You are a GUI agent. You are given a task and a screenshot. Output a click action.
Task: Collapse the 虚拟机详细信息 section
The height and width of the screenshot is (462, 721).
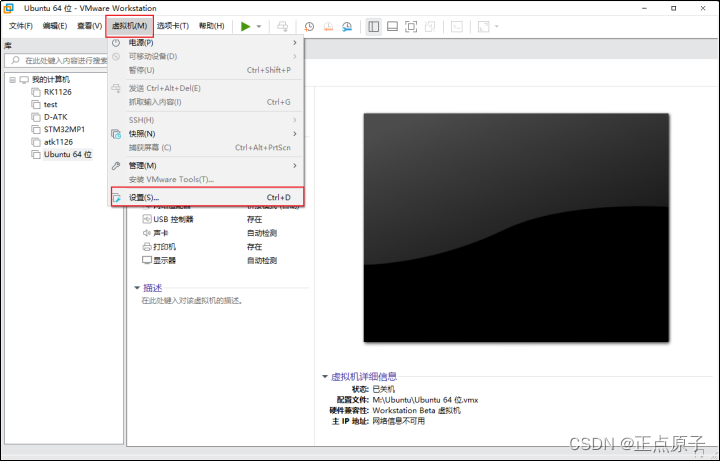[325, 376]
